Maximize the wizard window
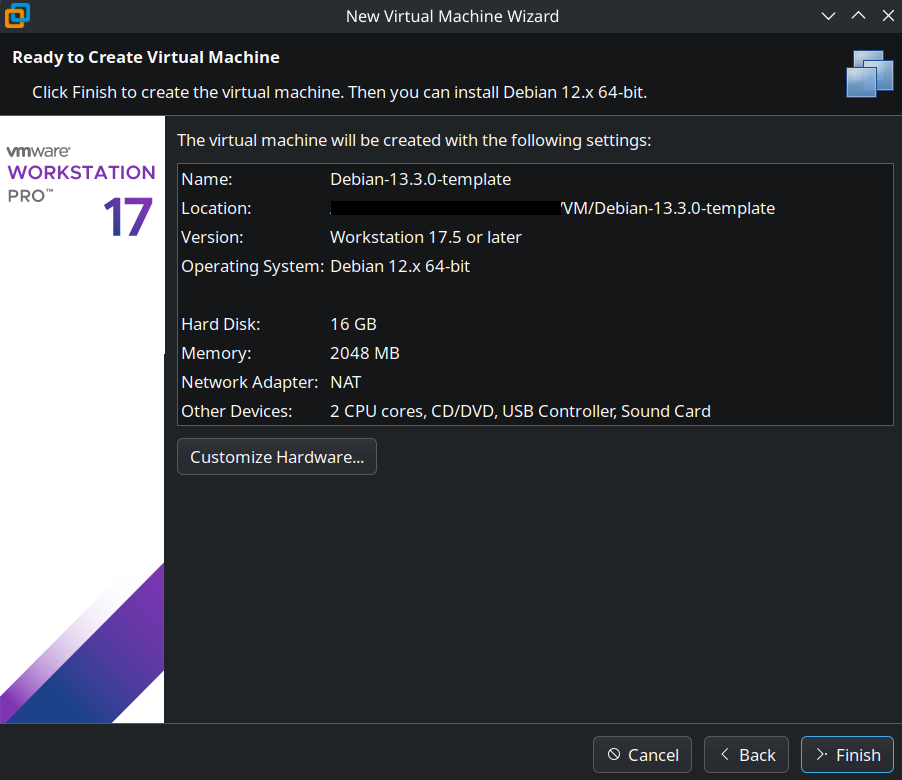The height and width of the screenshot is (780, 902). point(857,16)
